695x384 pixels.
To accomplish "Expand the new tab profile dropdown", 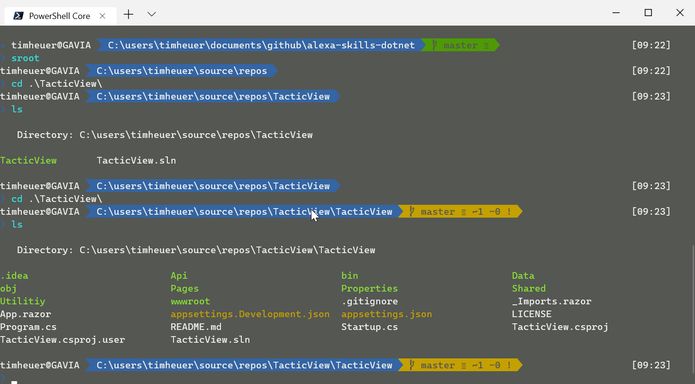I will point(152,14).
